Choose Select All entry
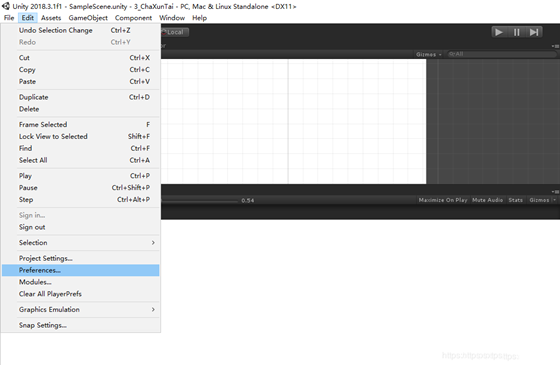This screenshot has height=365, width=560. pos(80,160)
